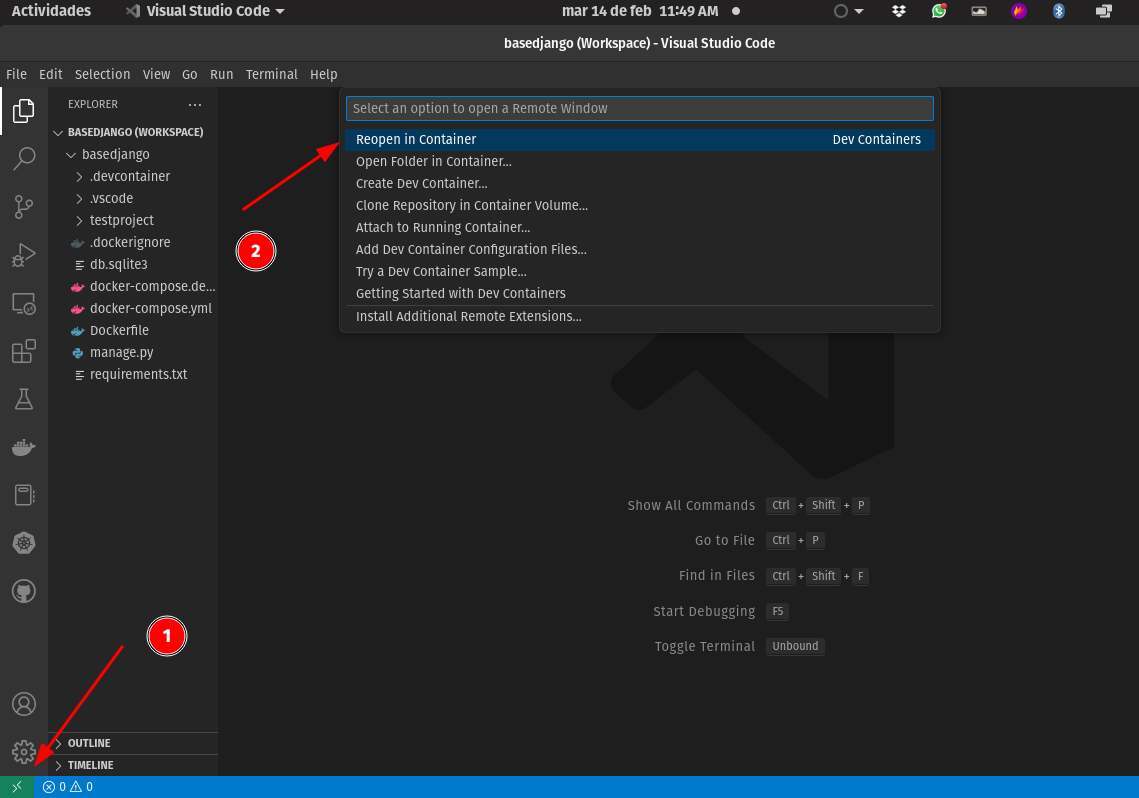This screenshot has height=798, width=1139.
Task: Choose Reopen in Container option
Action: (x=640, y=139)
